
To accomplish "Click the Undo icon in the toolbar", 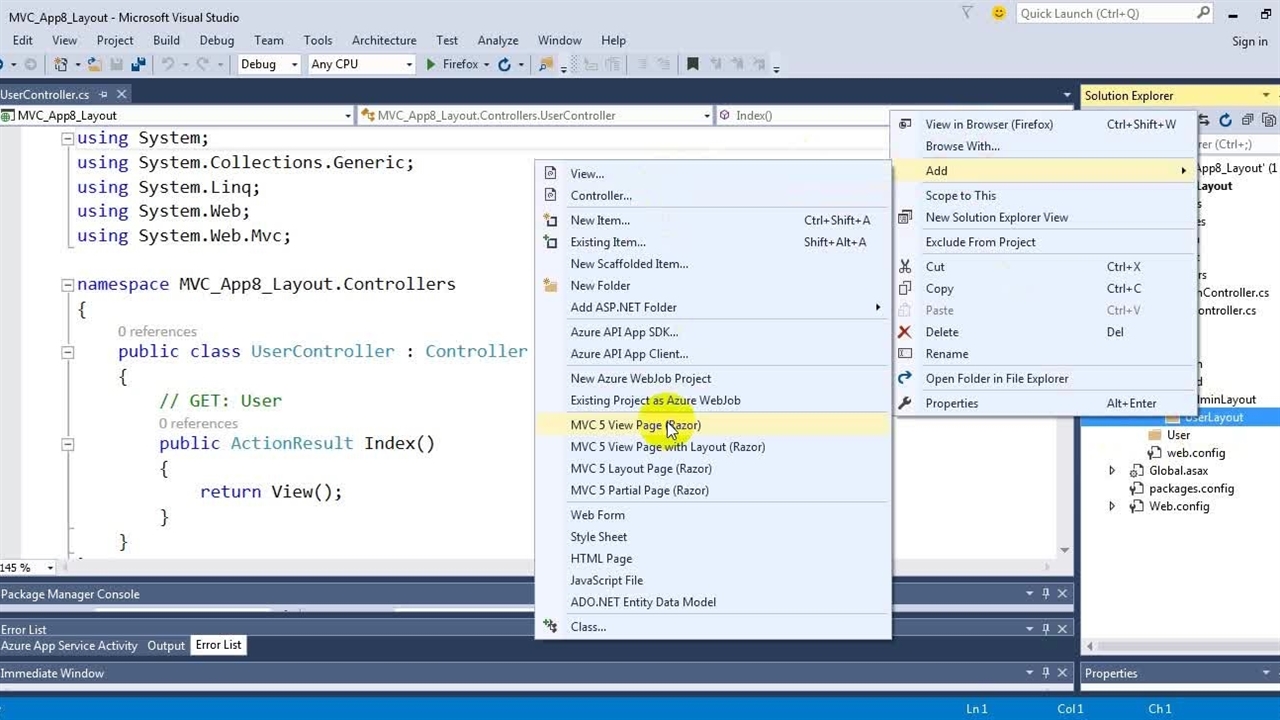I will click(166, 63).
